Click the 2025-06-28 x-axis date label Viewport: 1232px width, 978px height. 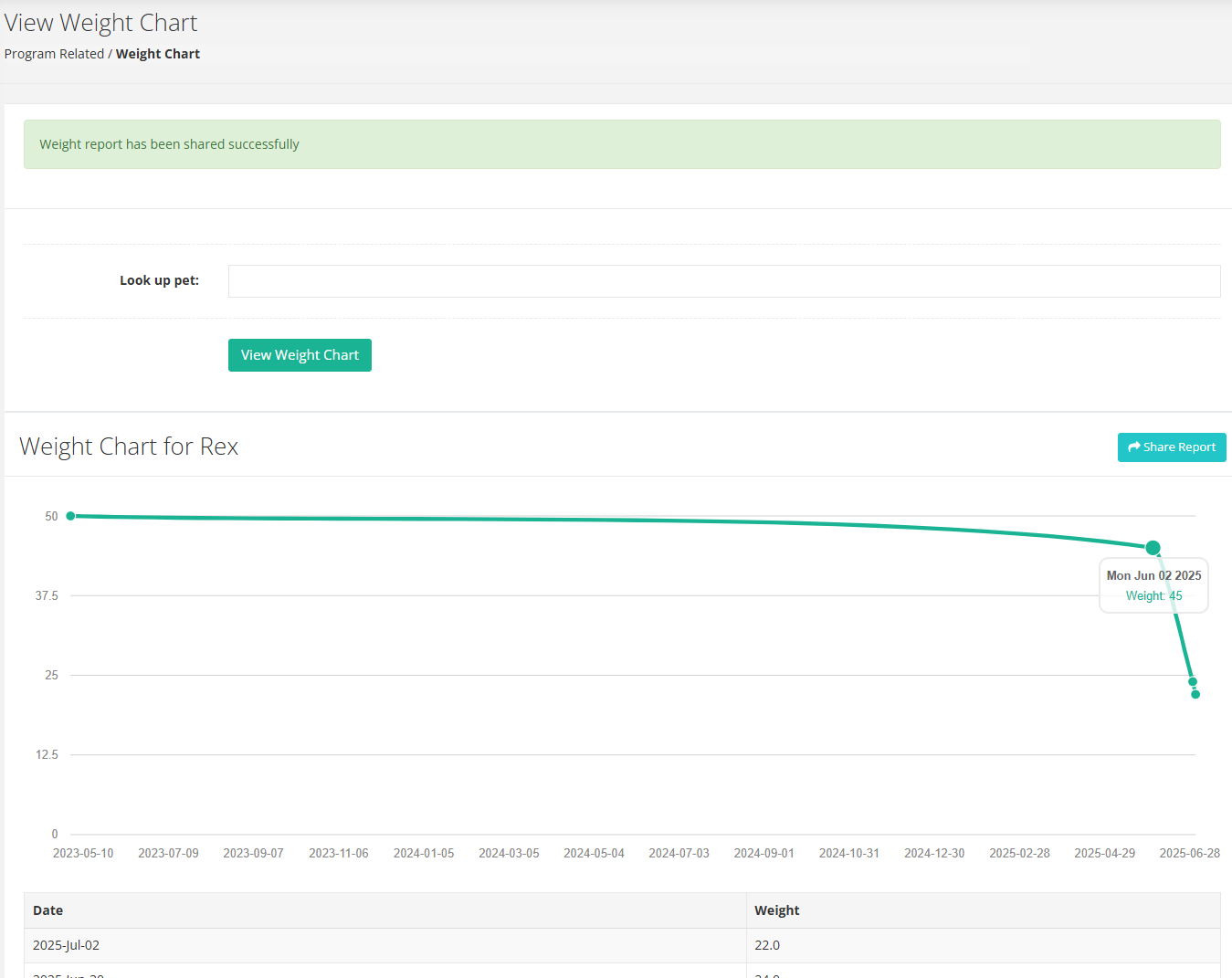[x=1190, y=853]
